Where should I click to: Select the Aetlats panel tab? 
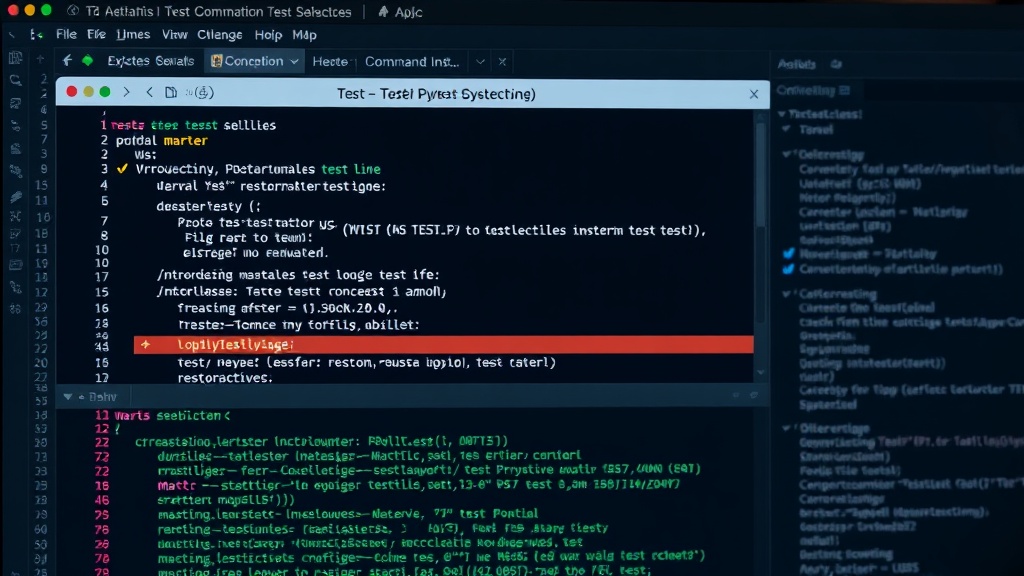[797, 64]
